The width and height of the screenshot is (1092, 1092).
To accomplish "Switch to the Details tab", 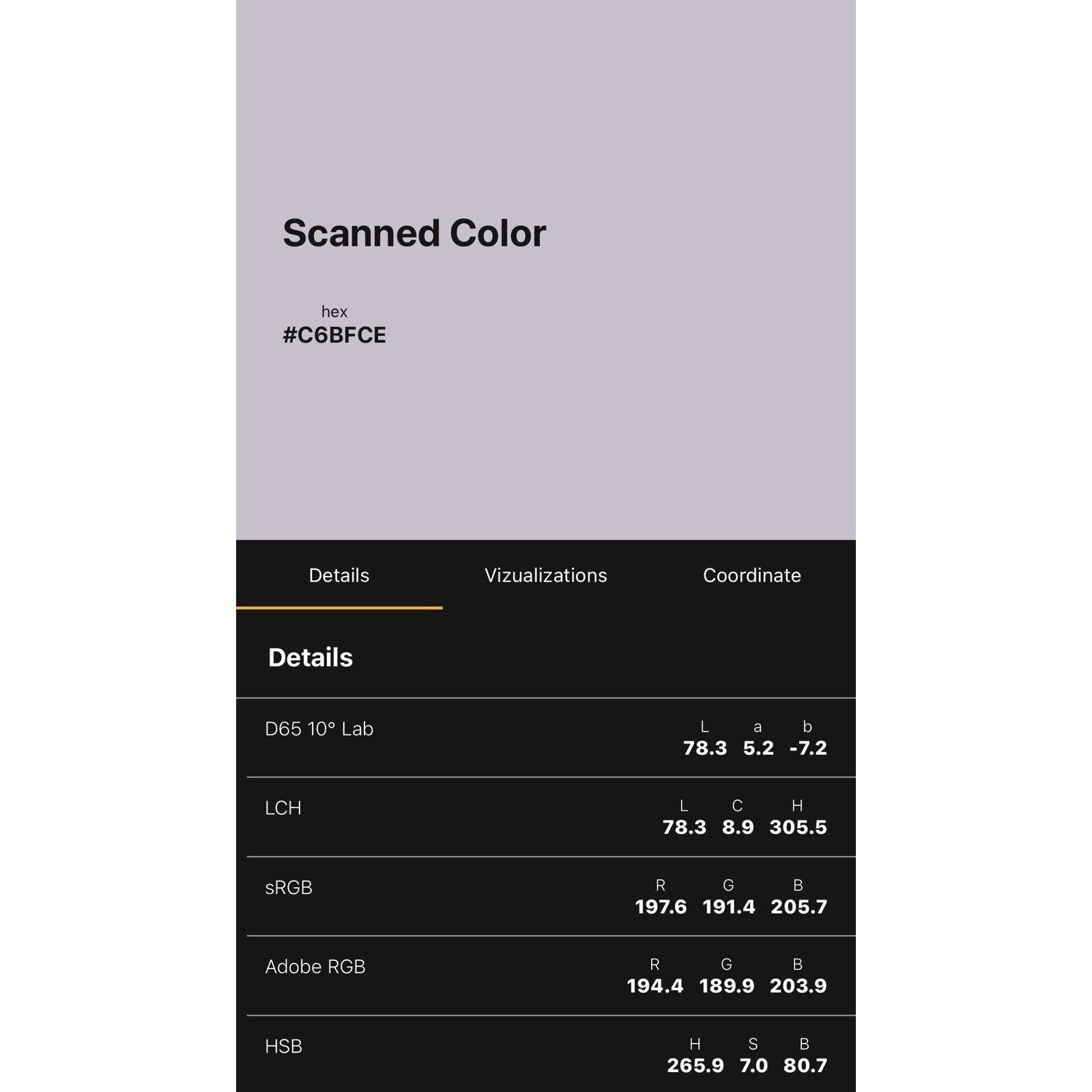I will [x=339, y=575].
